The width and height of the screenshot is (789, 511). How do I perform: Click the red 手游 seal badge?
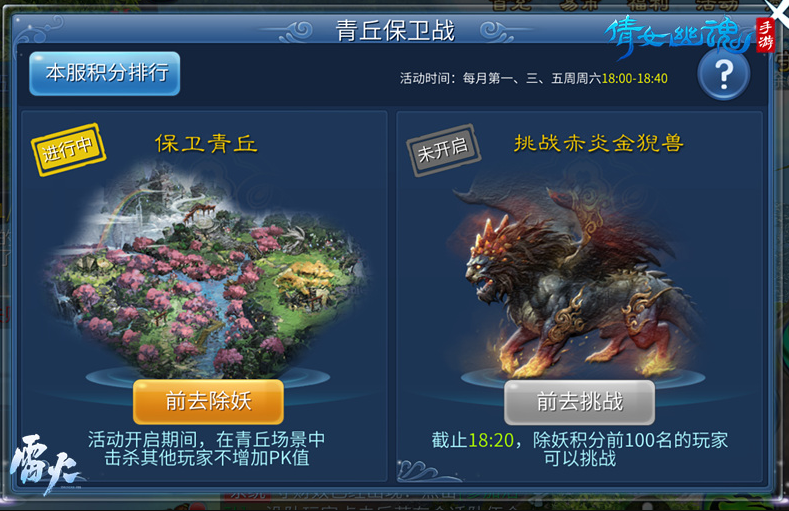pyautogui.click(x=765, y=35)
